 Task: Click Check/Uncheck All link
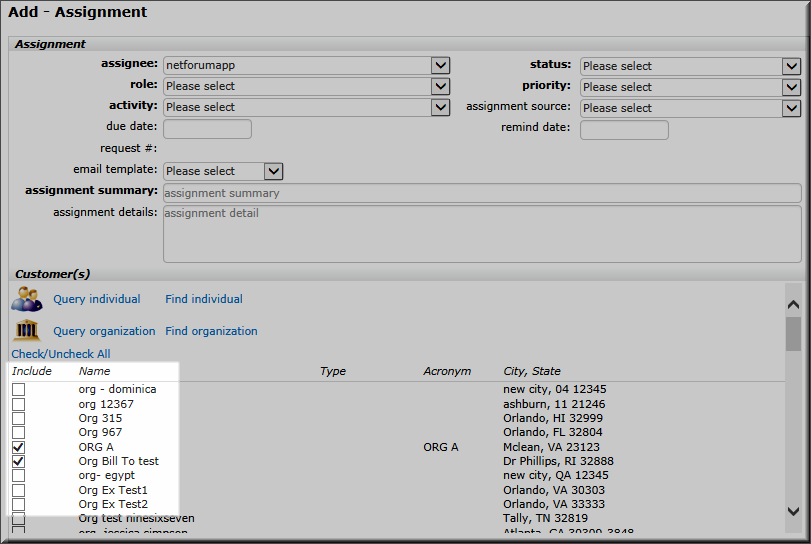coord(61,354)
